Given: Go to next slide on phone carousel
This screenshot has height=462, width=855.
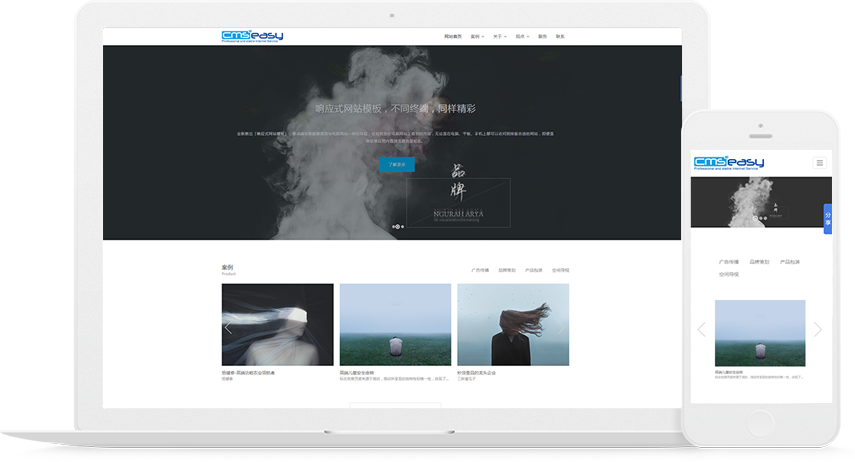Looking at the screenshot, I should pyautogui.click(x=818, y=329).
